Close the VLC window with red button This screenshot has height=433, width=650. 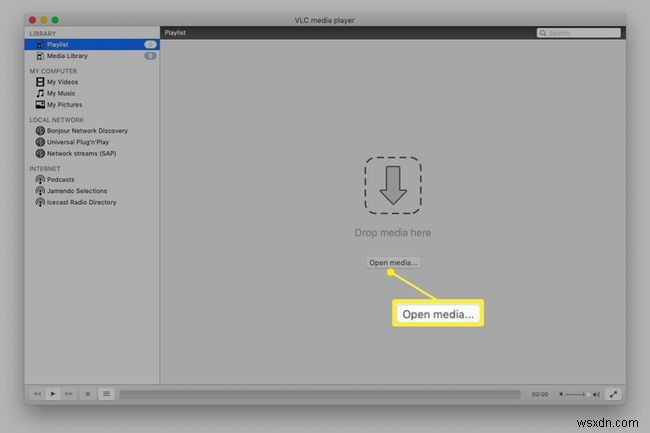pos(32,20)
